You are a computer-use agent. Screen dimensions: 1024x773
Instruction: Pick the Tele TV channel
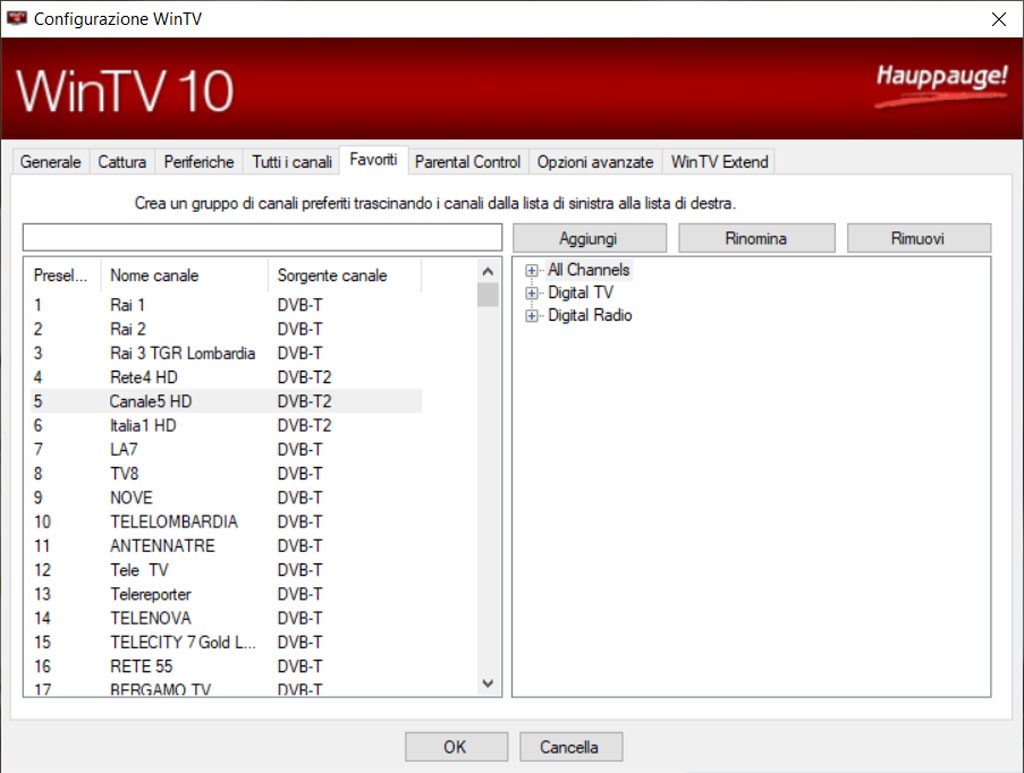click(226, 571)
